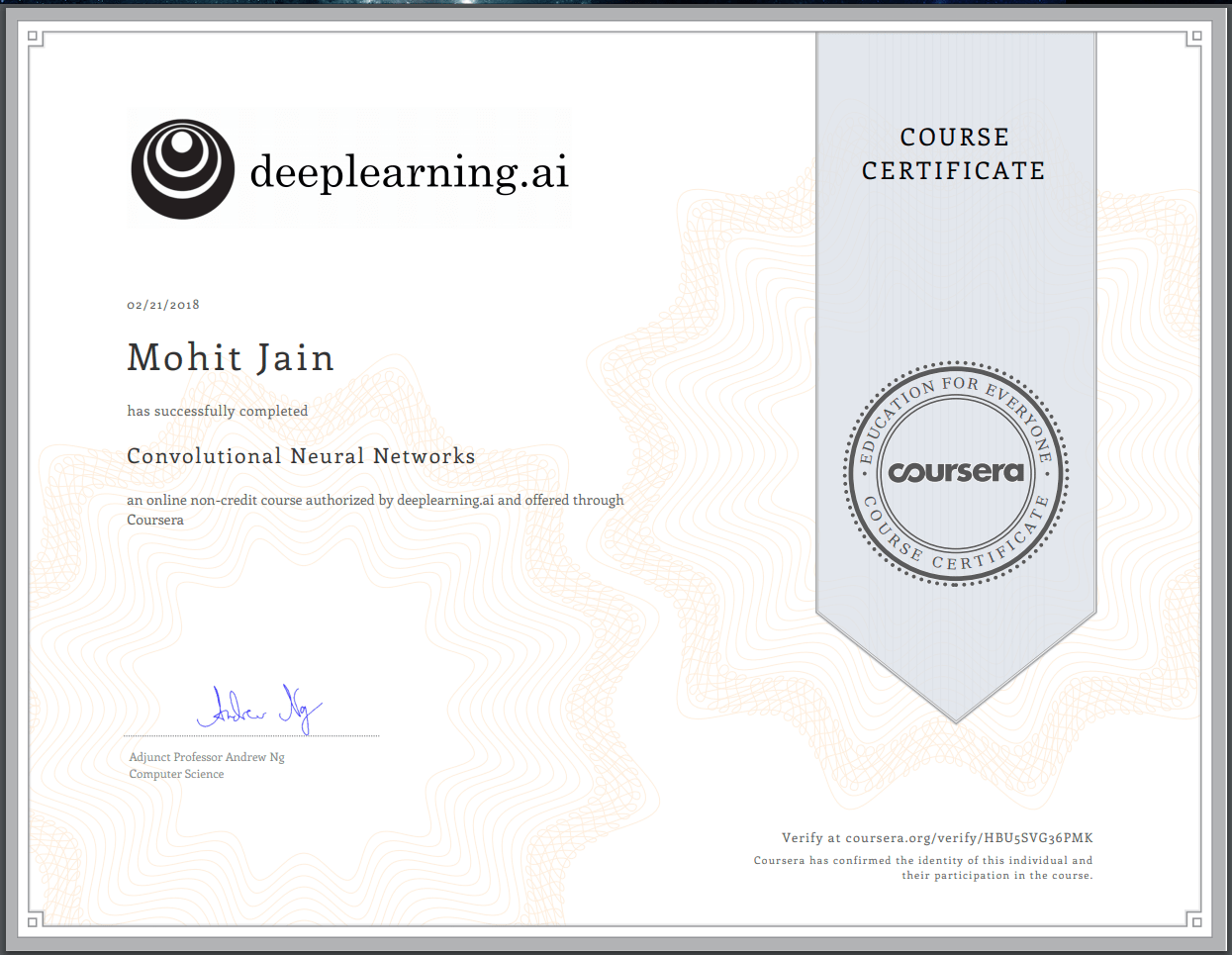
Task: Click the round Coursera seal stamp
Action: 956,473
